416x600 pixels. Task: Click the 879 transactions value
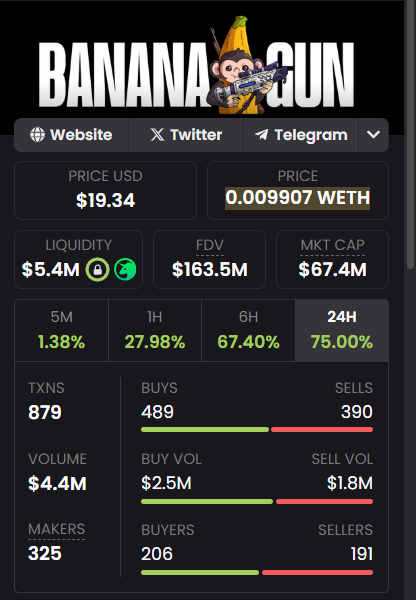tap(45, 412)
